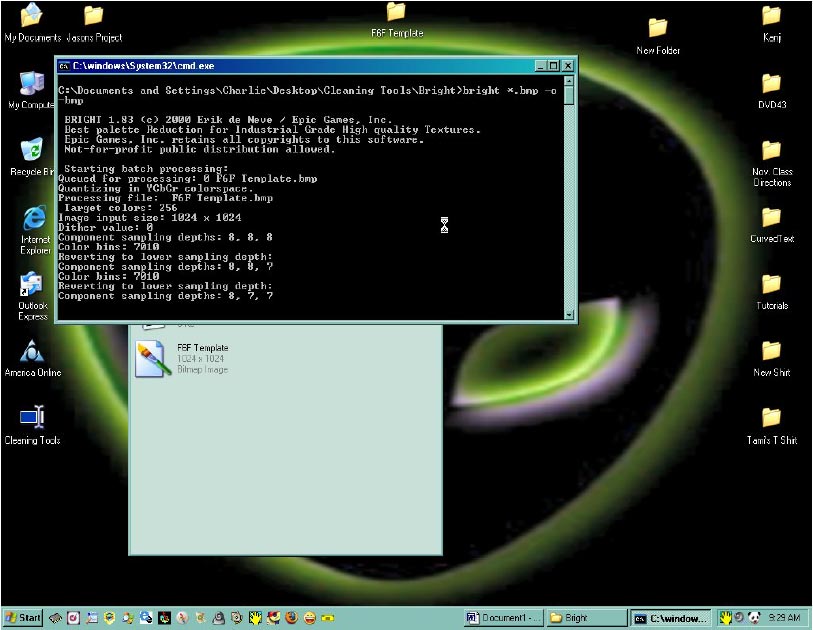Click the cmd window scrollbar down arrow
Image resolution: width=813 pixels, height=630 pixels.
tap(569, 315)
